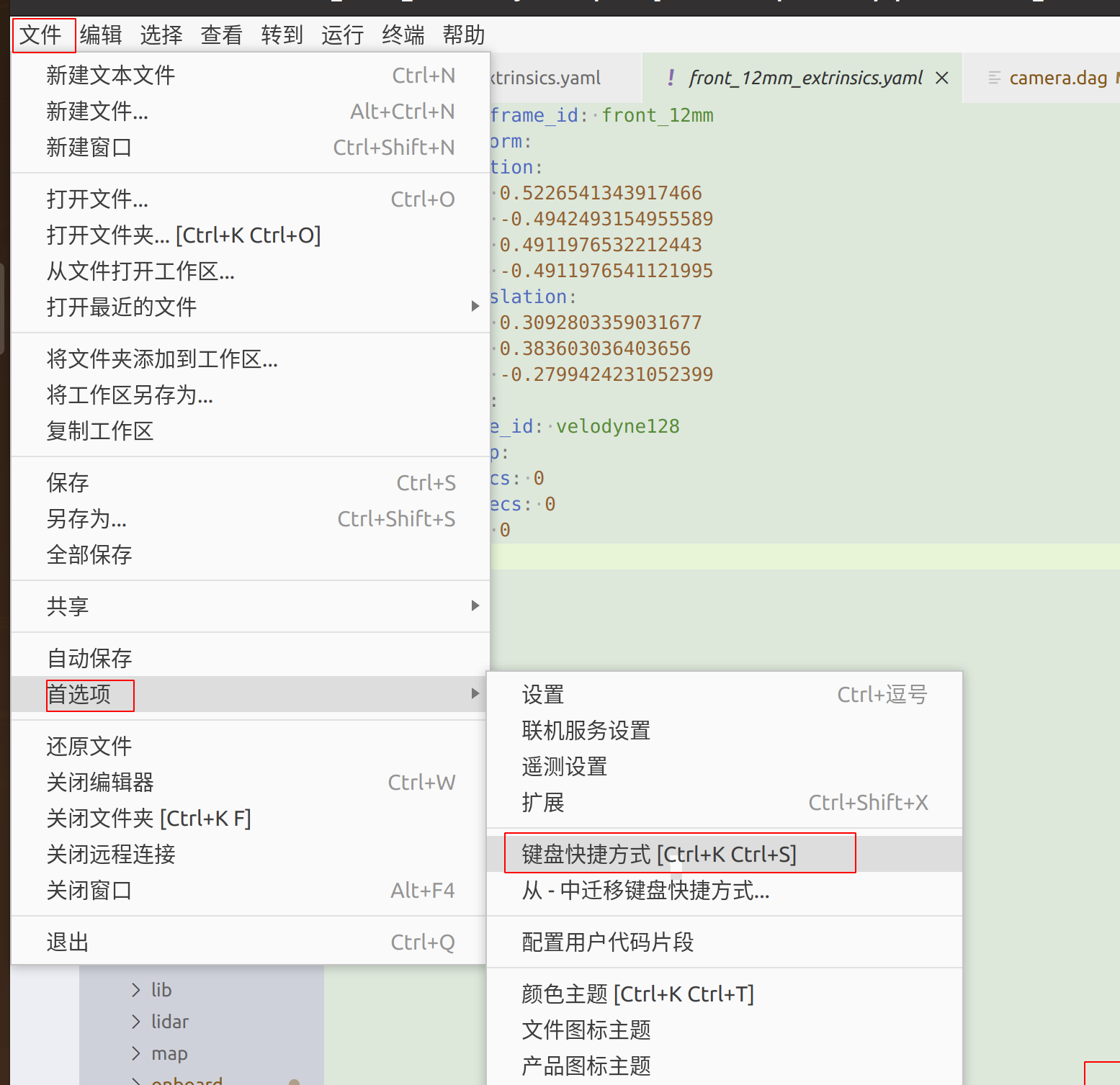Open the 运行 menu

click(x=343, y=35)
